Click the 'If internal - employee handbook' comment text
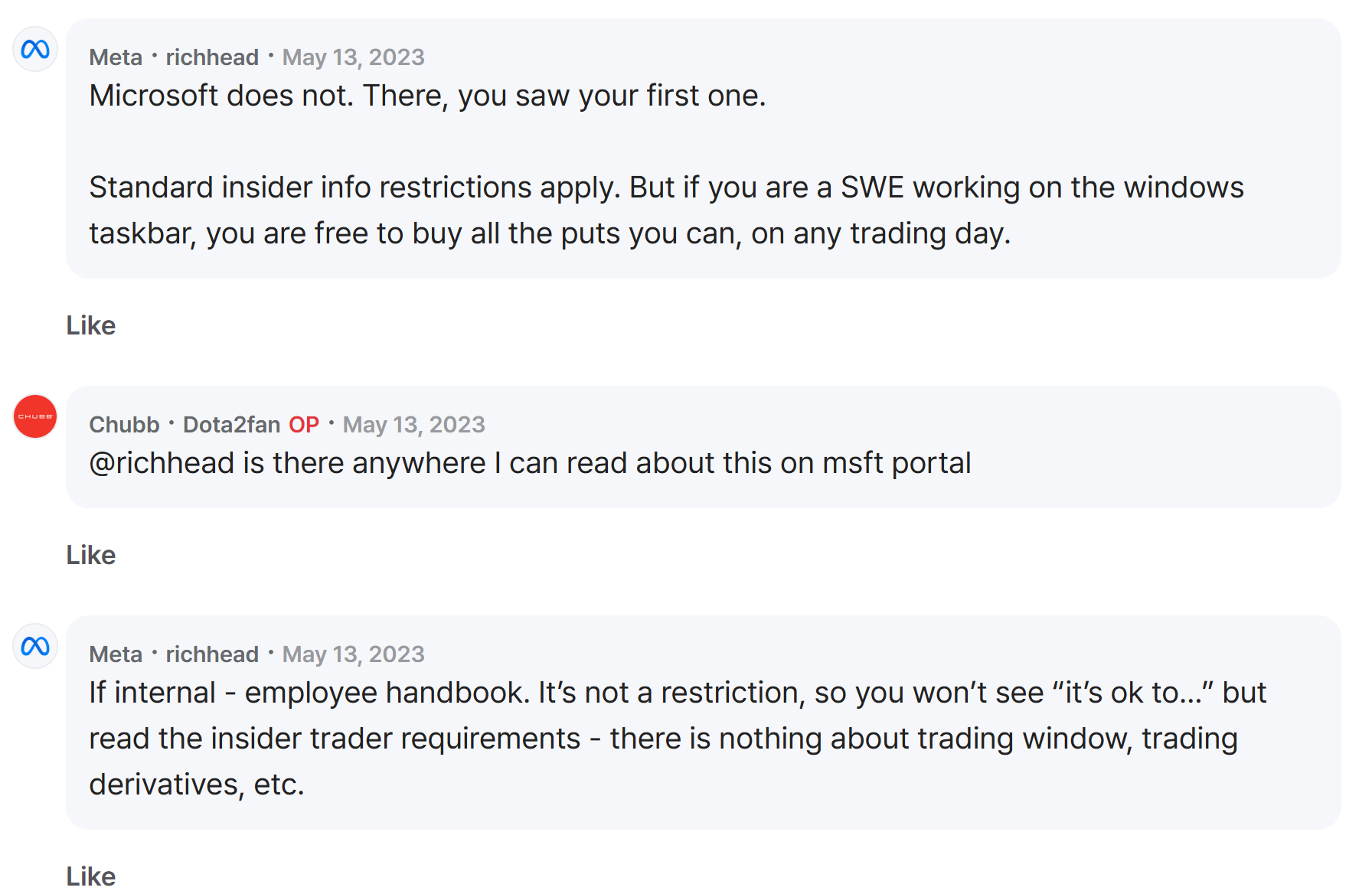The height and width of the screenshot is (894, 1372). (x=678, y=739)
